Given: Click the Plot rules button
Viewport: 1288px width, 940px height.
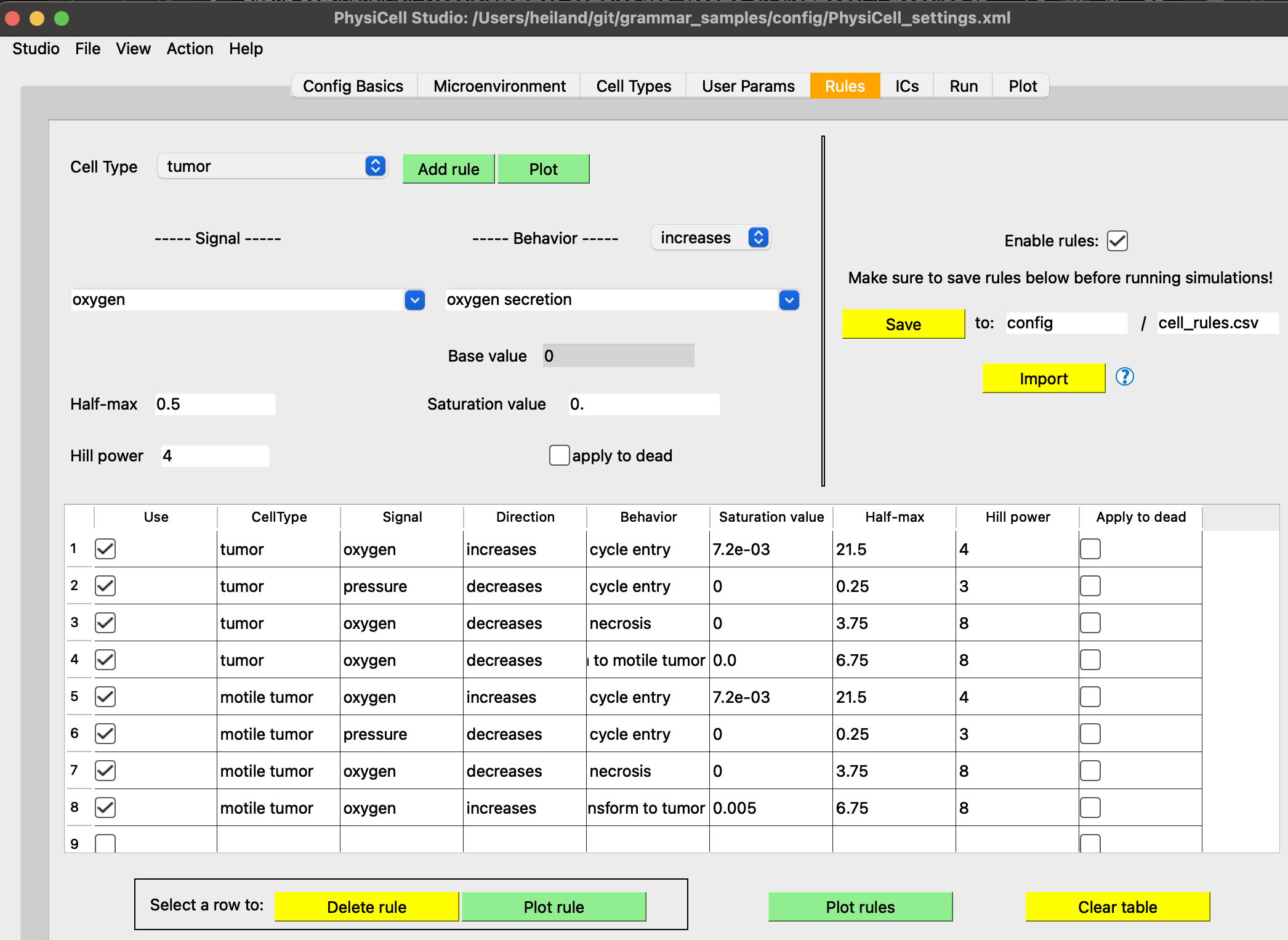Looking at the screenshot, I should [861, 907].
